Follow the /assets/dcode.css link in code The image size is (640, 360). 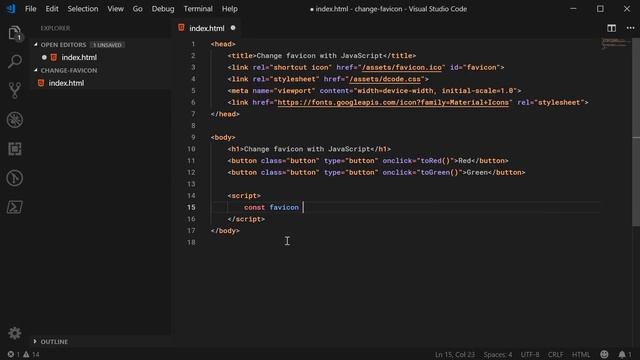385,79
